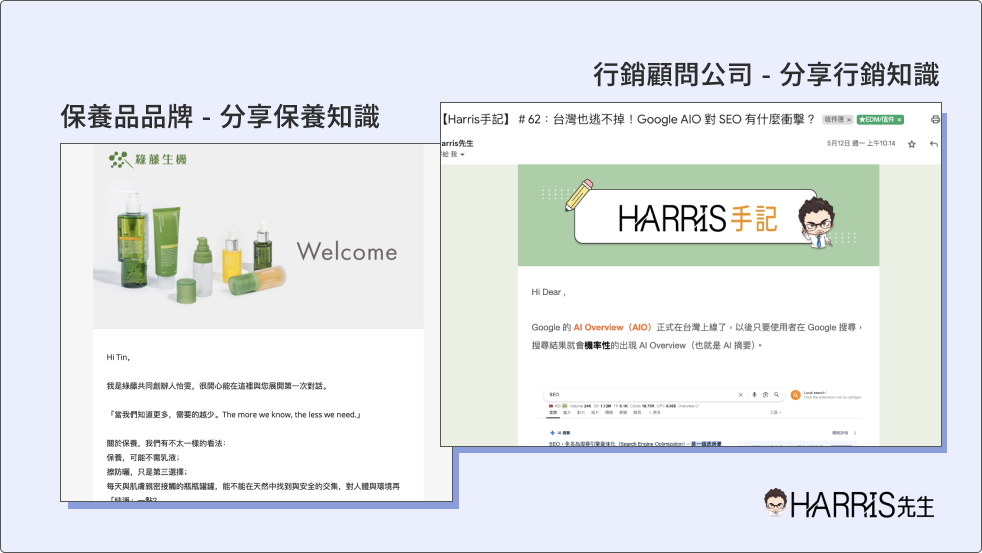Click the email subject '【Harris手記】#62'
Screen dimensions: 982x553
pos(628,119)
